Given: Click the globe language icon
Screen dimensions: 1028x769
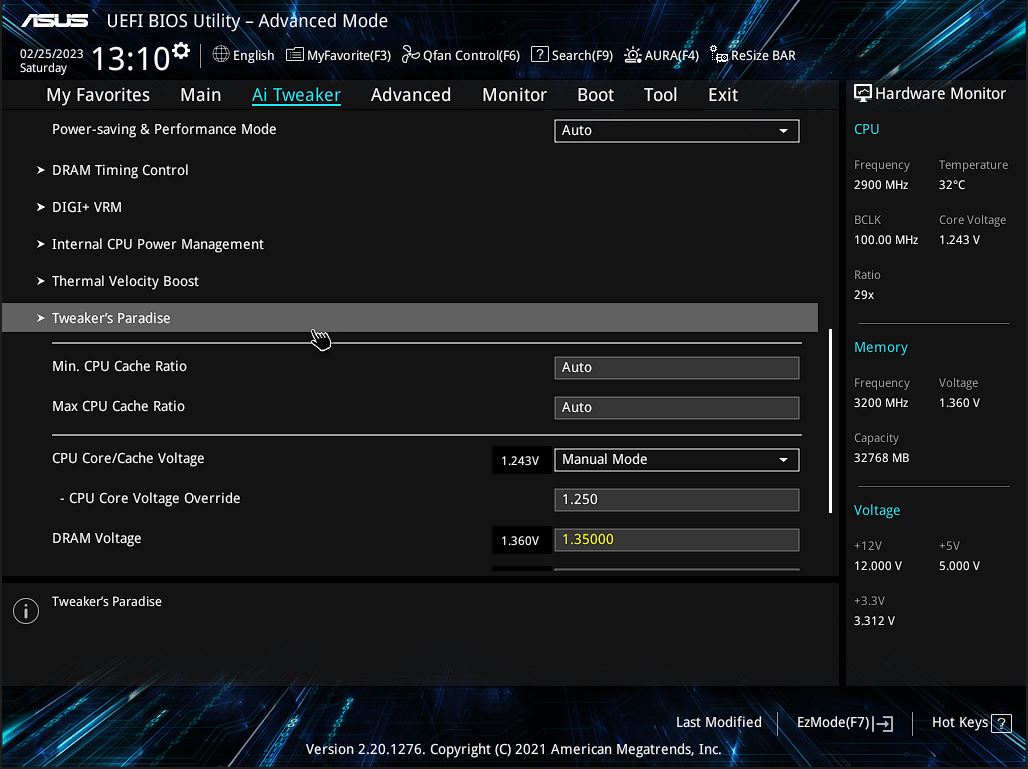Looking at the screenshot, I should [x=221, y=54].
